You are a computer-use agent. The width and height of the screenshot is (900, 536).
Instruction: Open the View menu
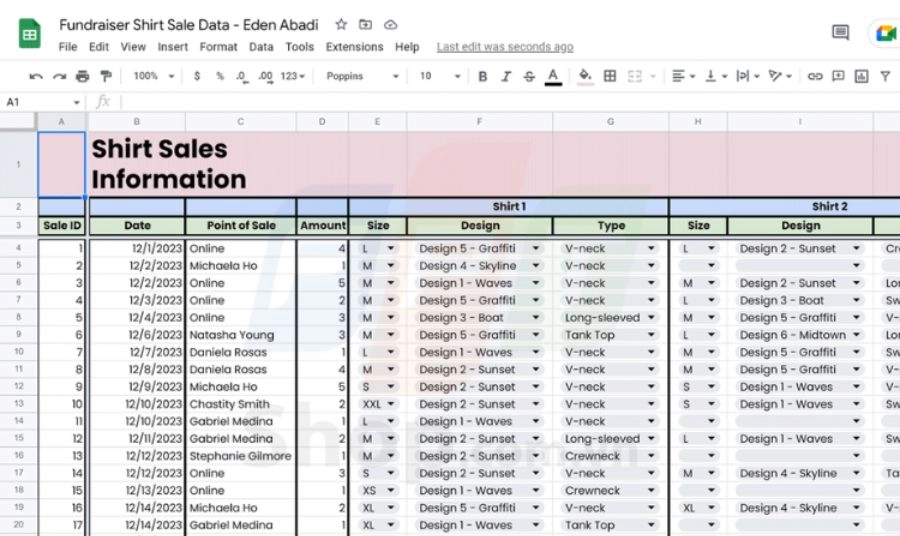click(133, 47)
